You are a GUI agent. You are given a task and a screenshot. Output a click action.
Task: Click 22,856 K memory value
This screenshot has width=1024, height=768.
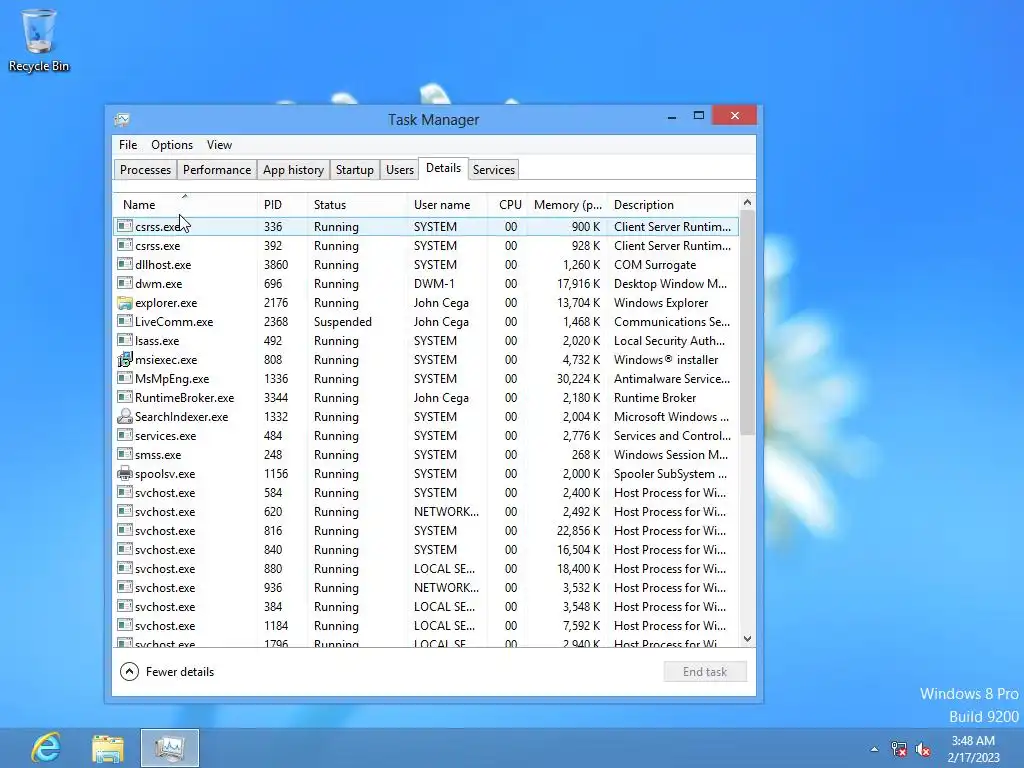(x=578, y=530)
